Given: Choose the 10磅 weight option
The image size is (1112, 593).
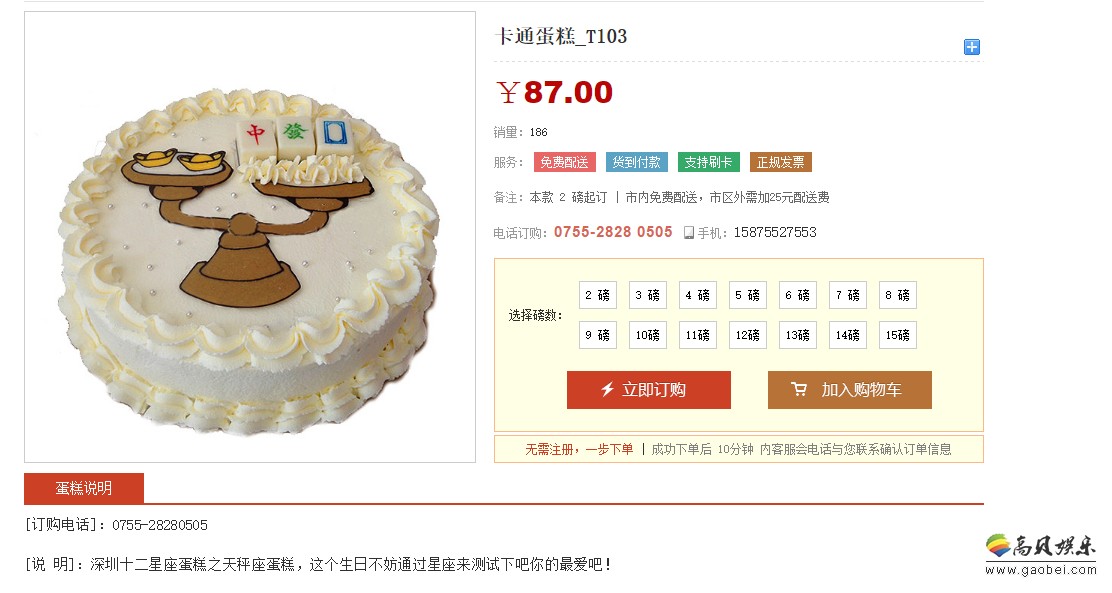Looking at the screenshot, I should [647, 335].
